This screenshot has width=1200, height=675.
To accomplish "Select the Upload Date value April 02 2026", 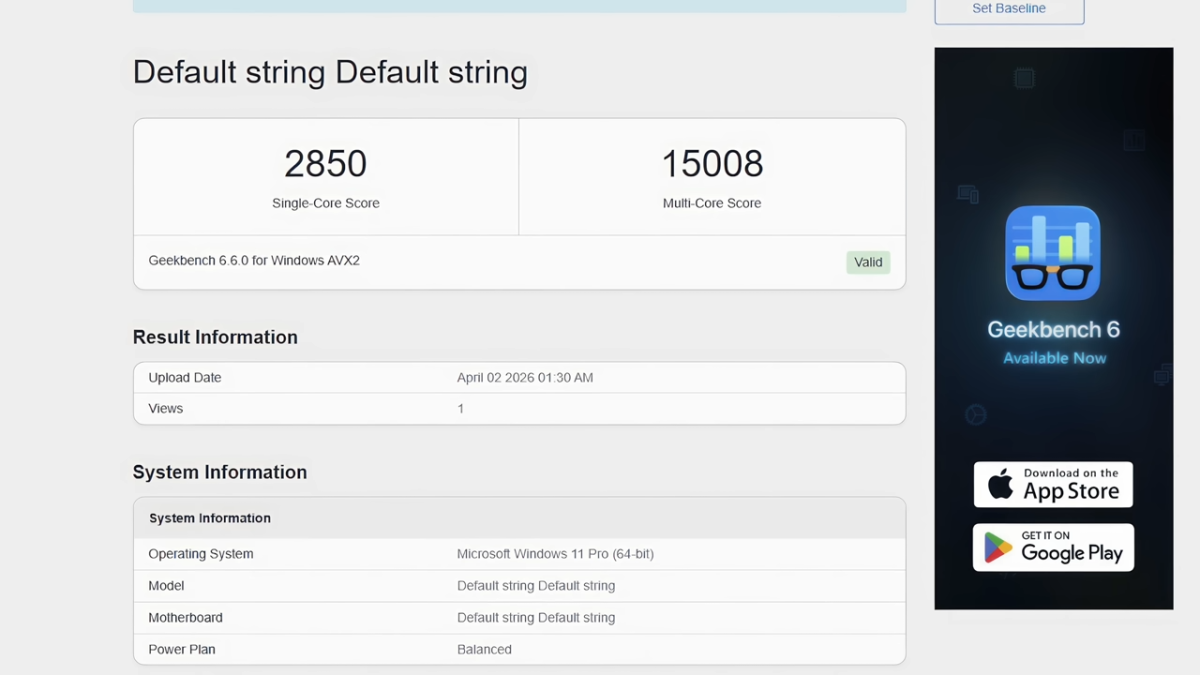I will tap(525, 378).
